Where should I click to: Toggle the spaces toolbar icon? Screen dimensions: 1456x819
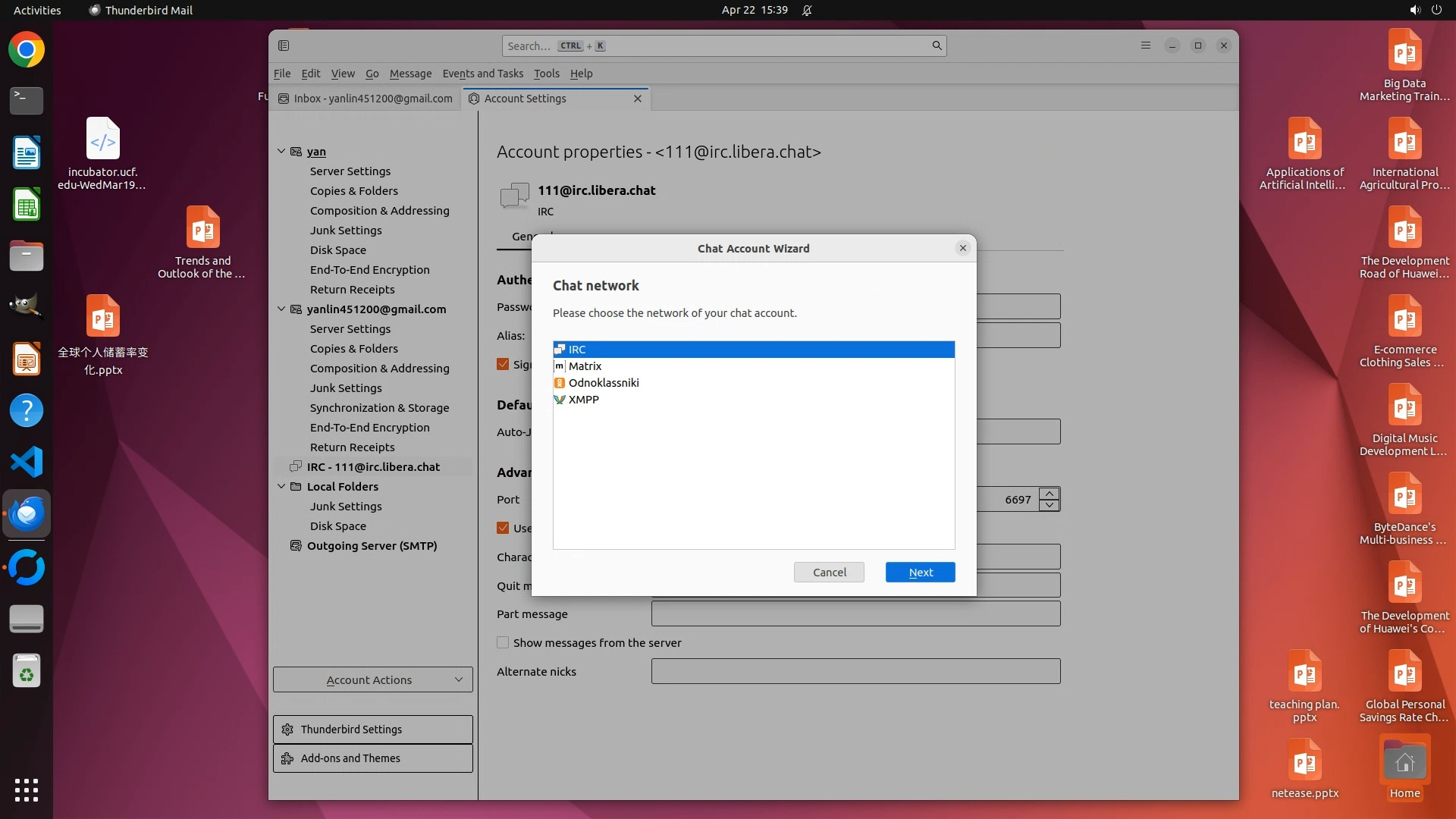tap(284, 45)
